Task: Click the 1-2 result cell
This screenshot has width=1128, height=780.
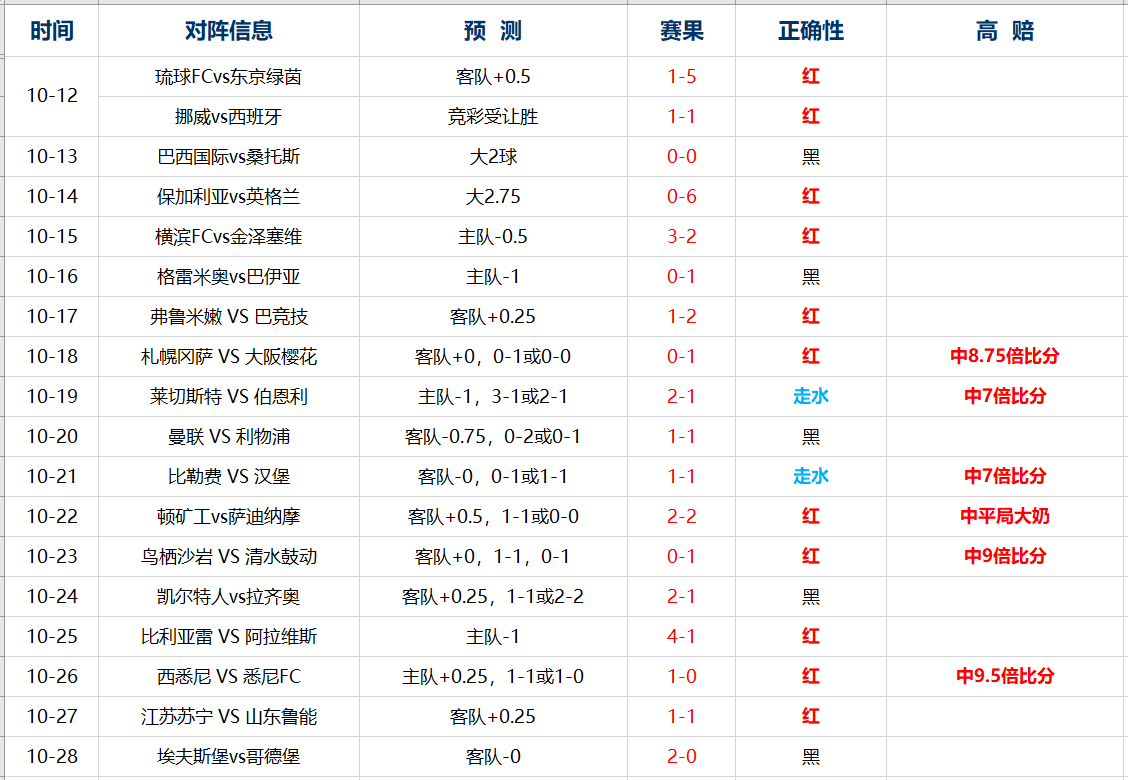Action: point(681,317)
